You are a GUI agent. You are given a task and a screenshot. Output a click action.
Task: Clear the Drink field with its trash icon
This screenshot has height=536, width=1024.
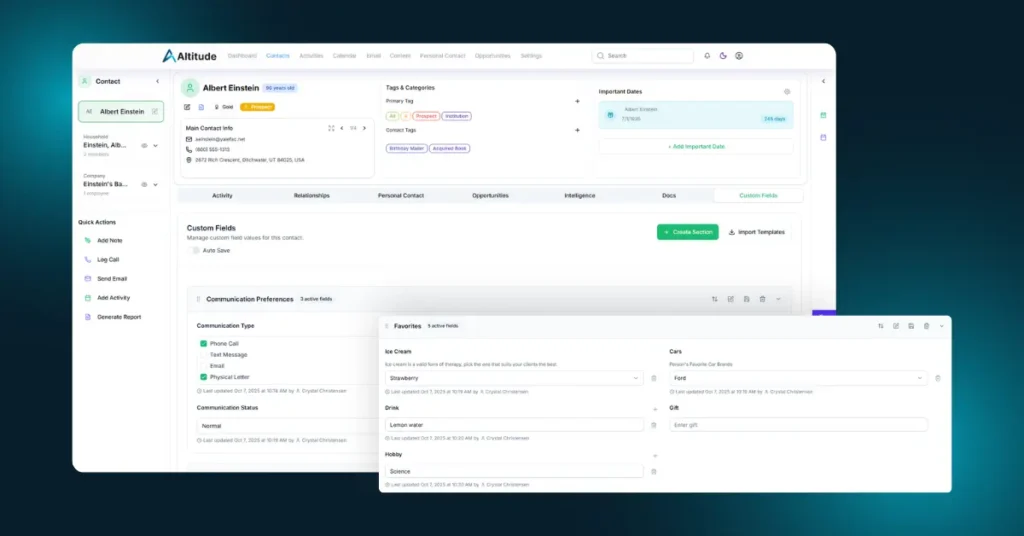click(x=654, y=425)
